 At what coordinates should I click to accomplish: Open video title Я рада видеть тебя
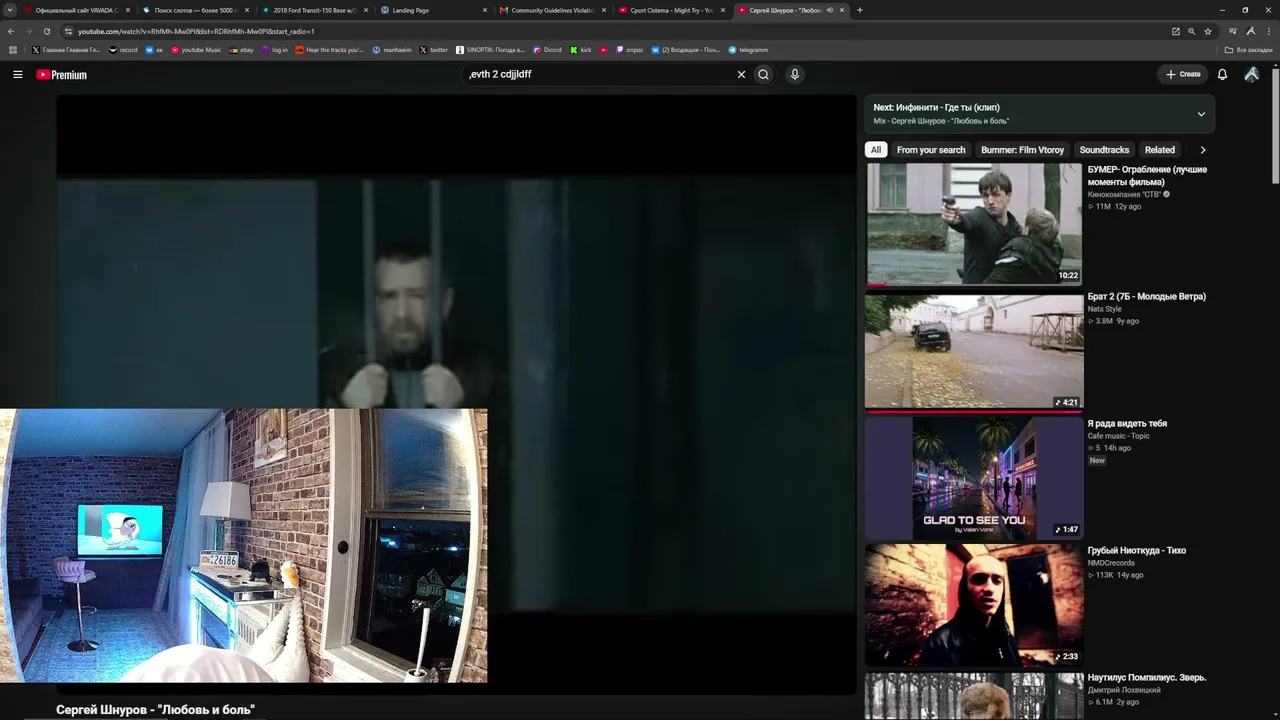(x=1127, y=424)
